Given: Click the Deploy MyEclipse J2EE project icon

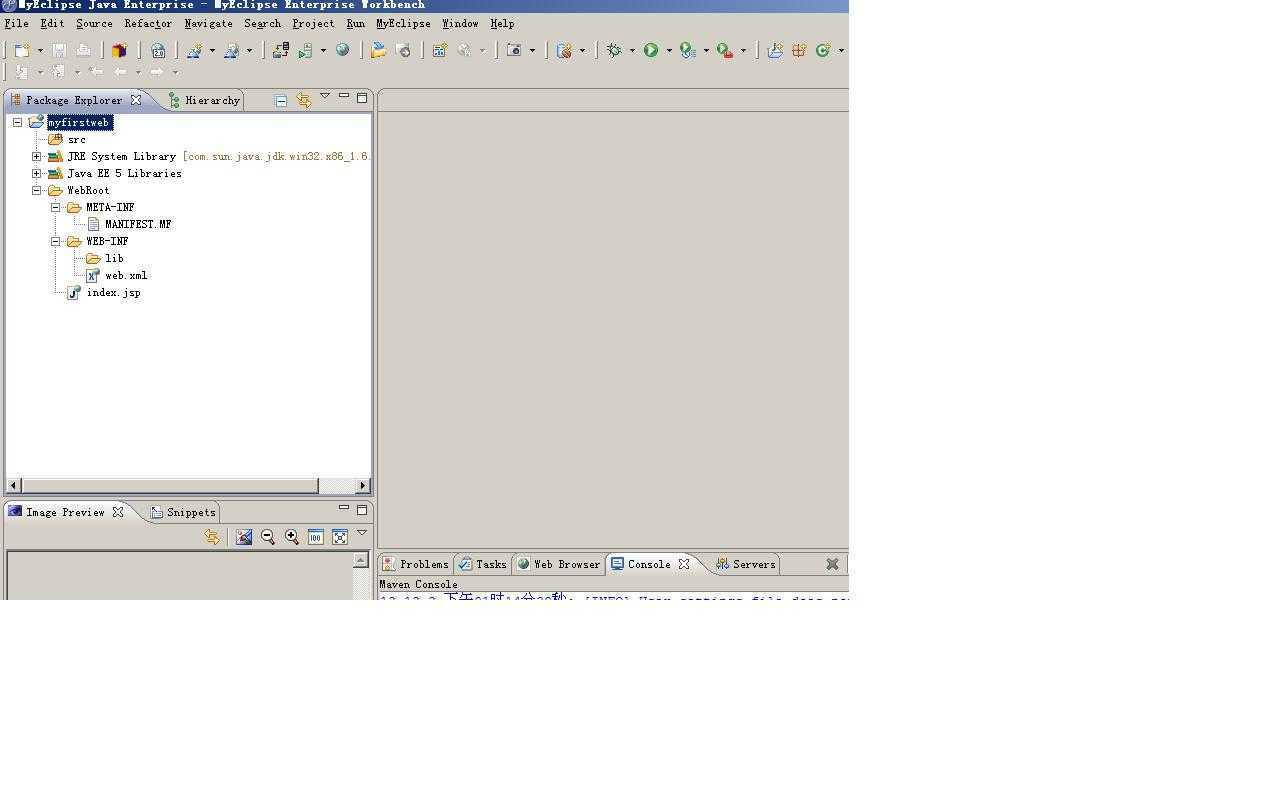Looking at the screenshot, I should pyautogui.click(x=281, y=50).
